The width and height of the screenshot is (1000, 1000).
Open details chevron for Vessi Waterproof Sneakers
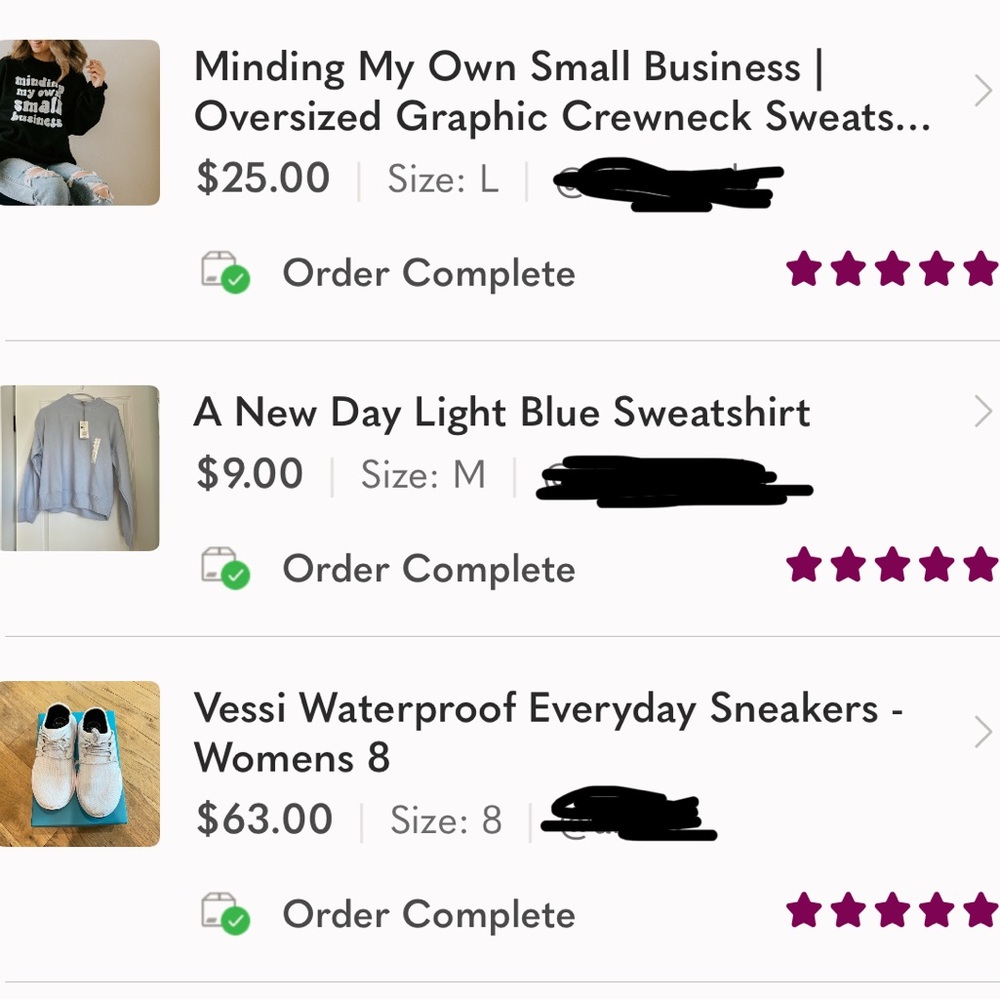coord(982,733)
